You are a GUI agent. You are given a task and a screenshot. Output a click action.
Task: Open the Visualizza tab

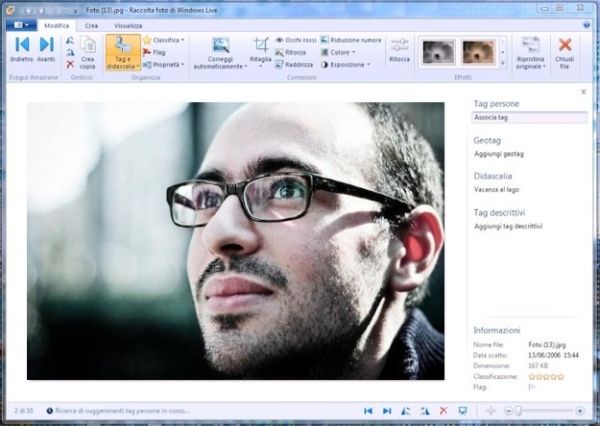tap(128, 24)
